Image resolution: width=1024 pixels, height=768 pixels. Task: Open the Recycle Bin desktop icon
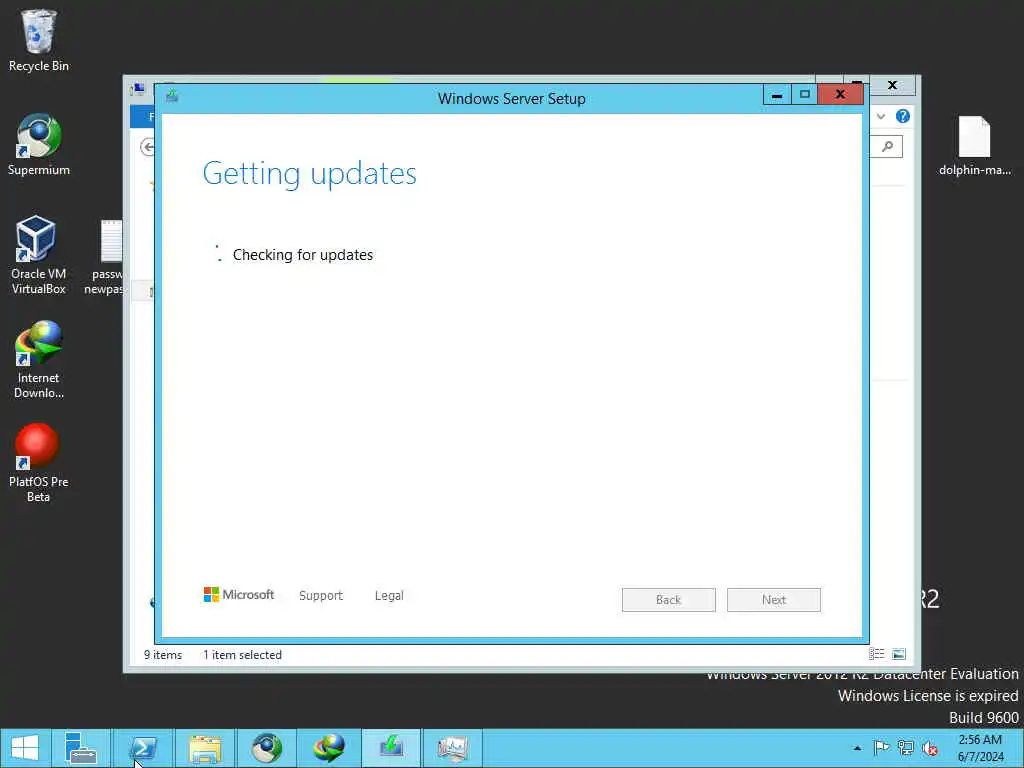pos(39,40)
